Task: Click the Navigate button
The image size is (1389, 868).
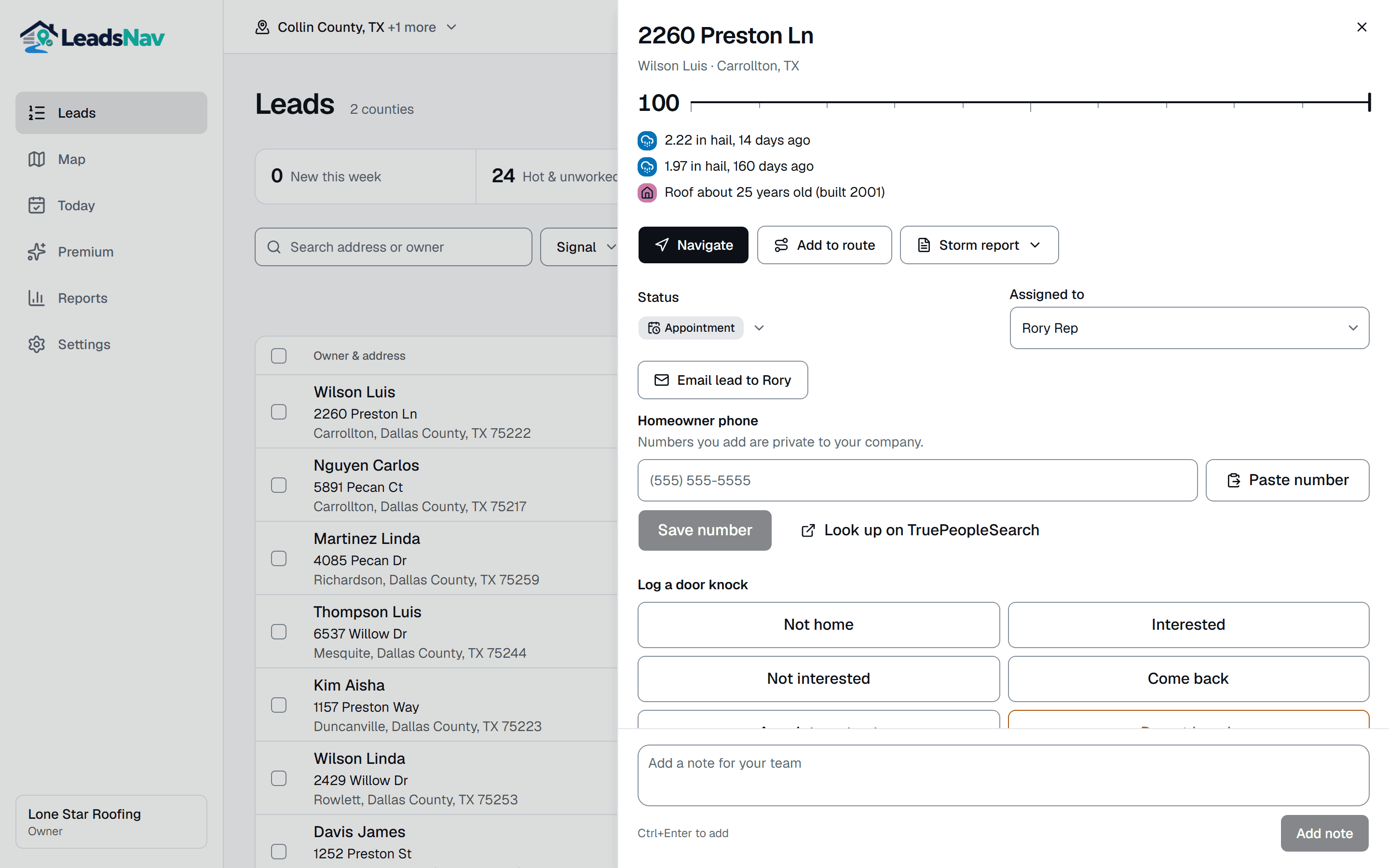Action: (694, 245)
